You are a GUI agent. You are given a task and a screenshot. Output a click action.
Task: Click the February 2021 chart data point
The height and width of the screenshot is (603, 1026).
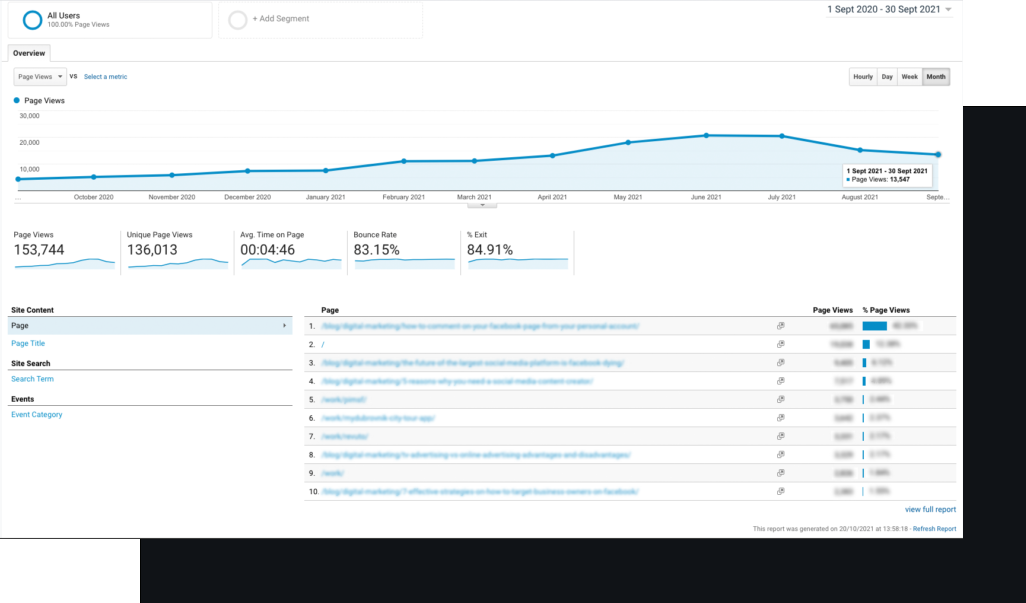(x=404, y=161)
